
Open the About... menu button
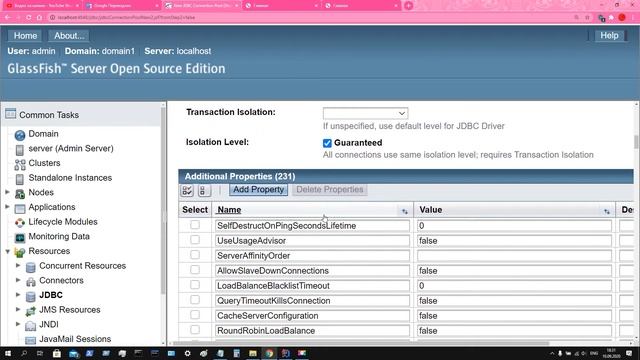69,36
